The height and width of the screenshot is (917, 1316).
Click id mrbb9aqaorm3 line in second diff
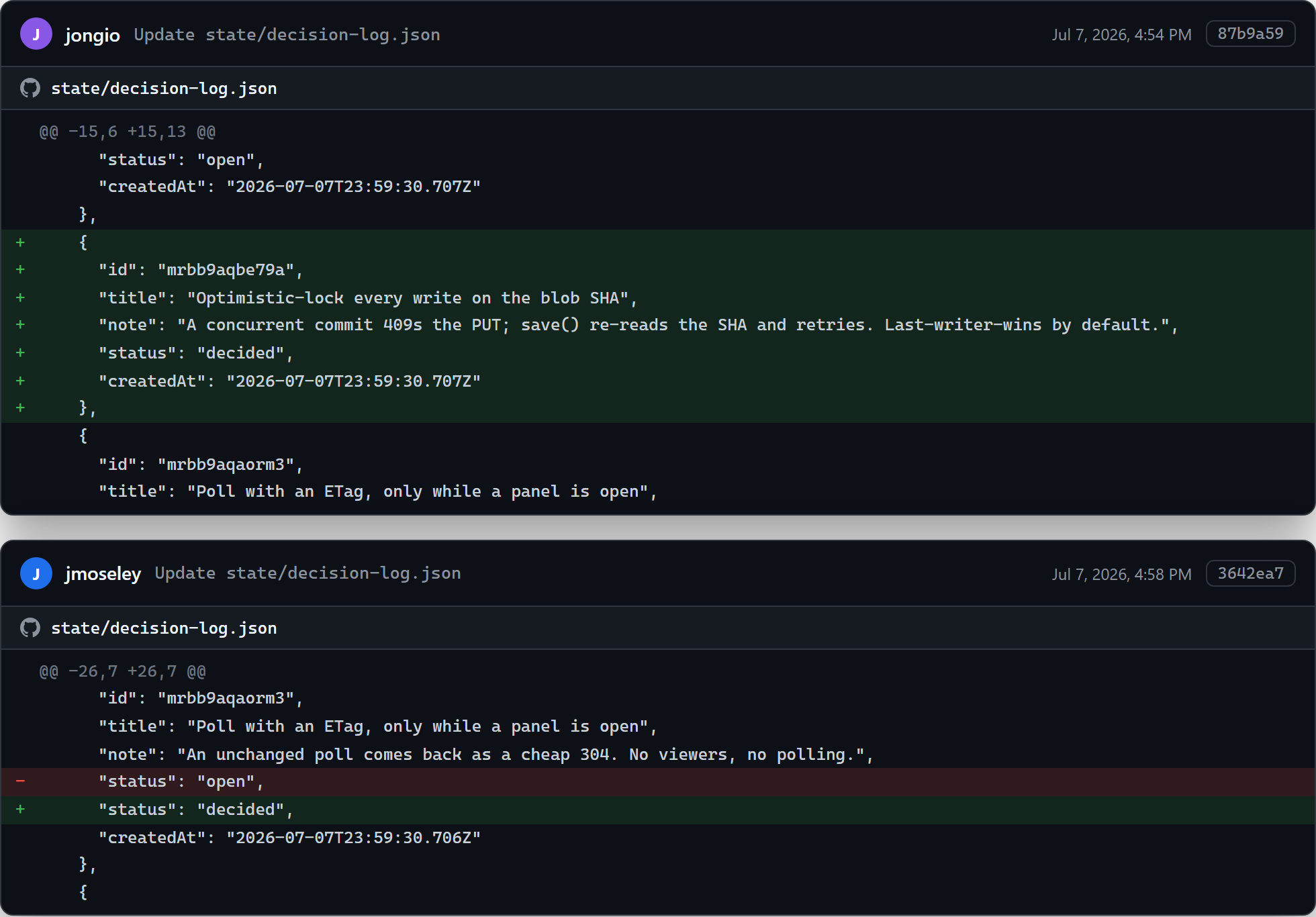pyautogui.click(x=658, y=698)
